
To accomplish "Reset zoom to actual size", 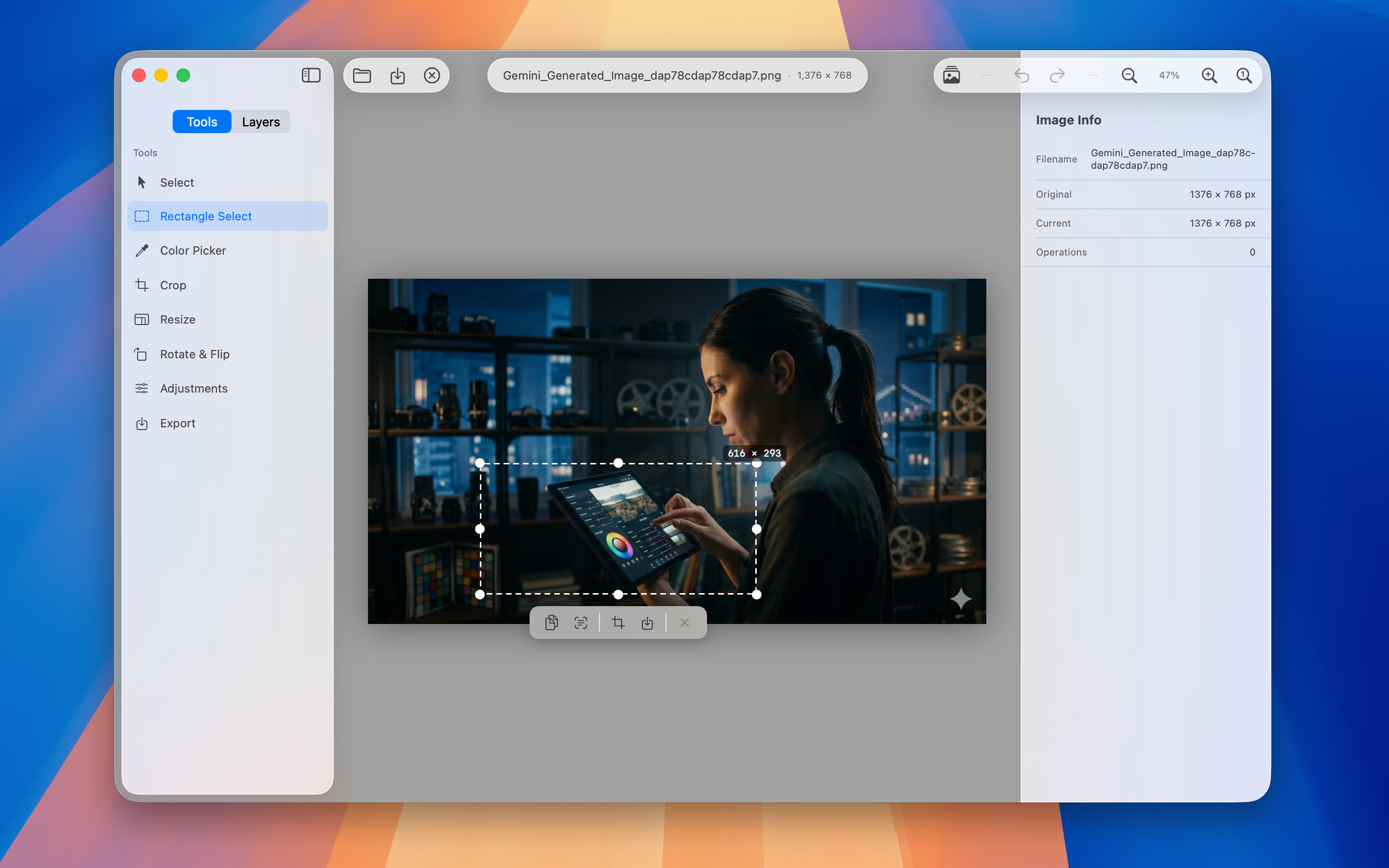I will (1244, 75).
